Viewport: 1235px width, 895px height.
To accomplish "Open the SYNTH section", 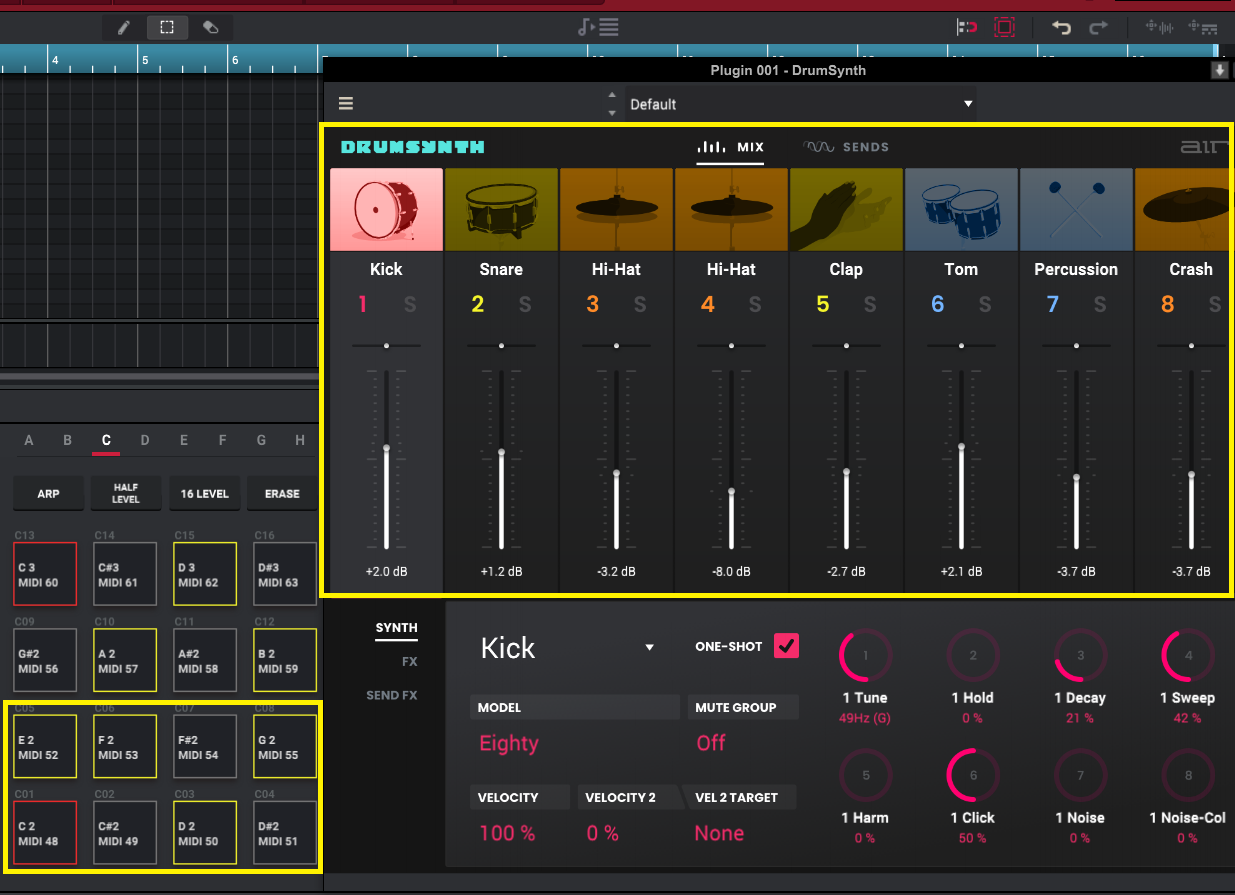I will [396, 628].
